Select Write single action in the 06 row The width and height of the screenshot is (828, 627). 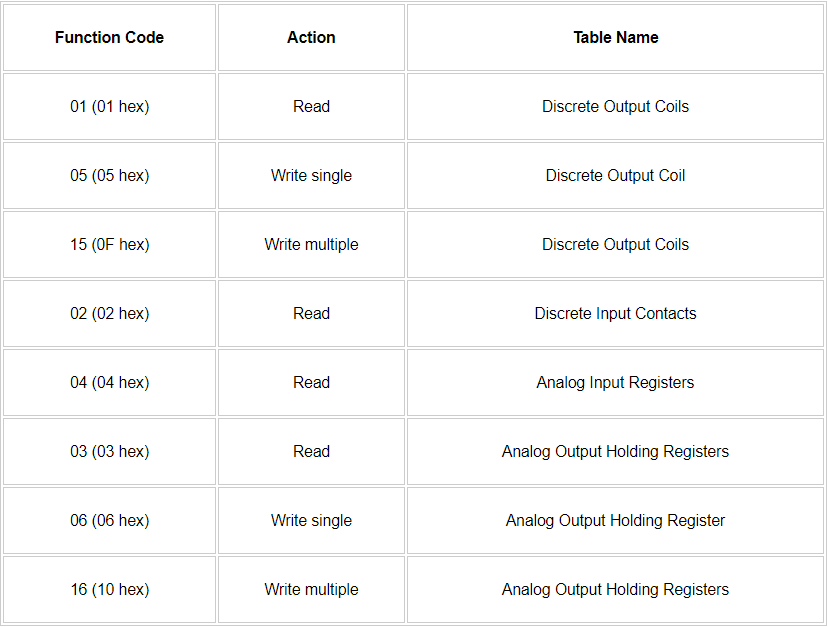(311, 520)
